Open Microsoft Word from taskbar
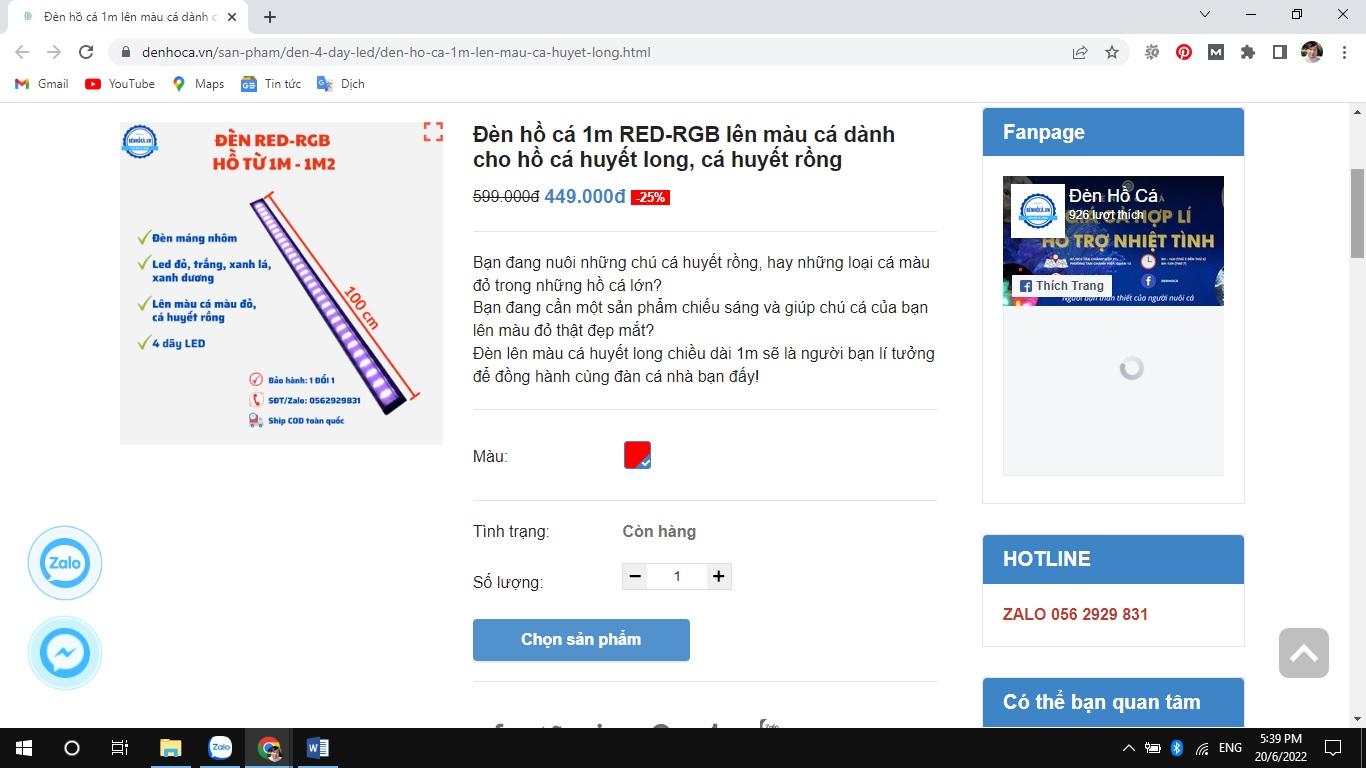The height and width of the screenshot is (768, 1366). 318,747
